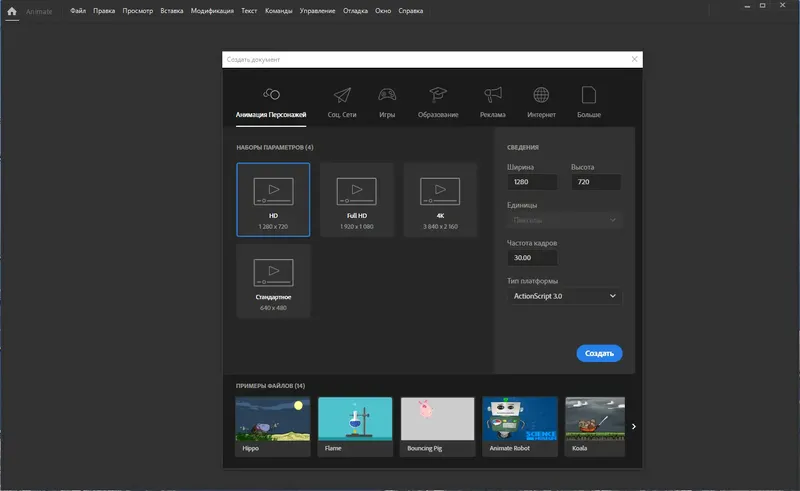The height and width of the screenshot is (491, 800).
Task: Open the Текст menu
Action: (249, 11)
